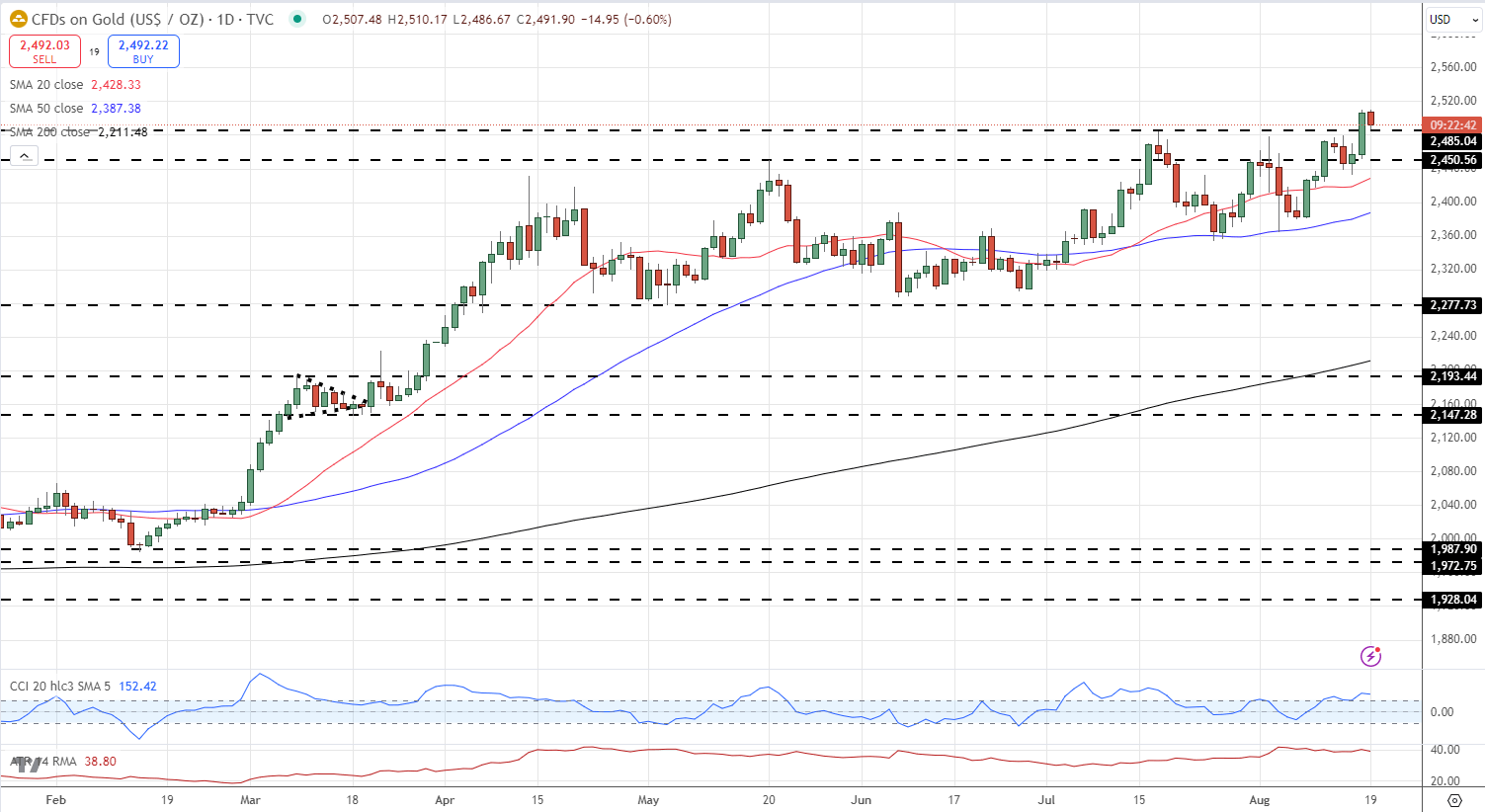The width and height of the screenshot is (1485, 812).
Task: Select the SMA 20 close legend
Action: [x=46, y=85]
